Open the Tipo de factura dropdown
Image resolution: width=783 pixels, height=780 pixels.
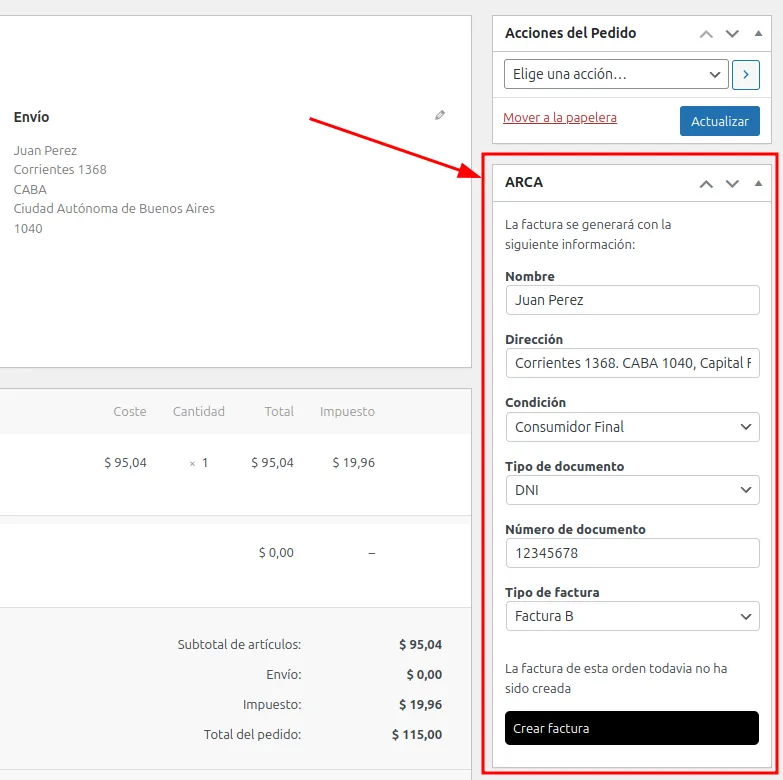point(632,616)
